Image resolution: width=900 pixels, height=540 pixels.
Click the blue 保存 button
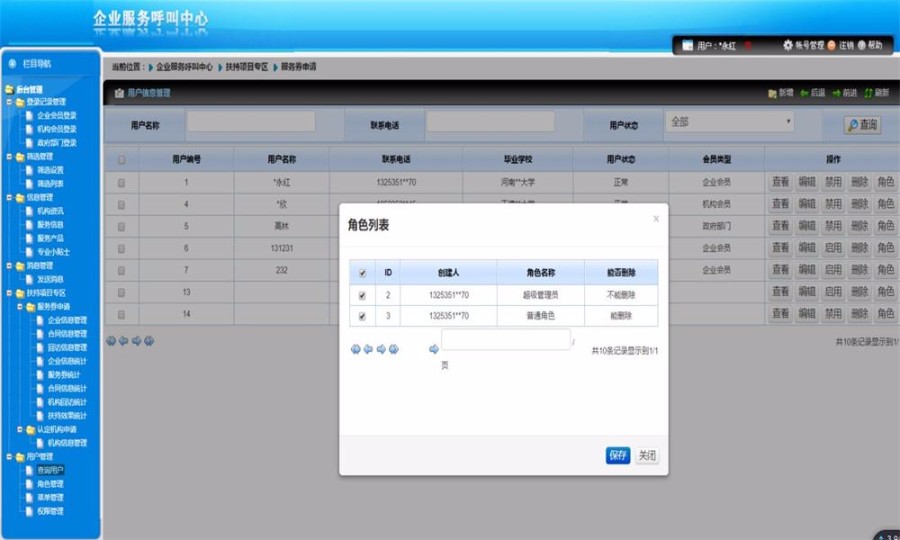pyautogui.click(x=618, y=455)
